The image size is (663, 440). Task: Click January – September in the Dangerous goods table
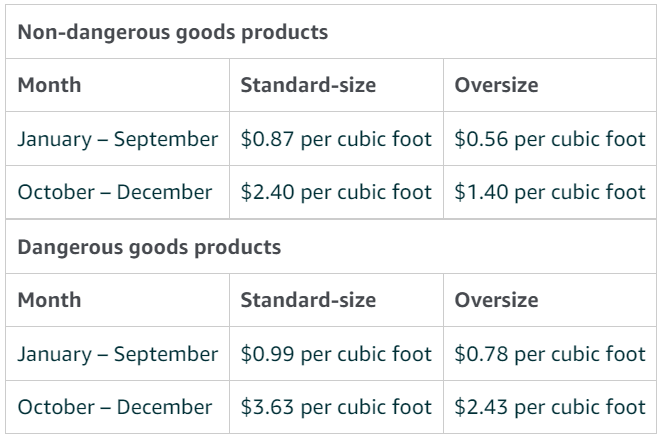pos(118,354)
